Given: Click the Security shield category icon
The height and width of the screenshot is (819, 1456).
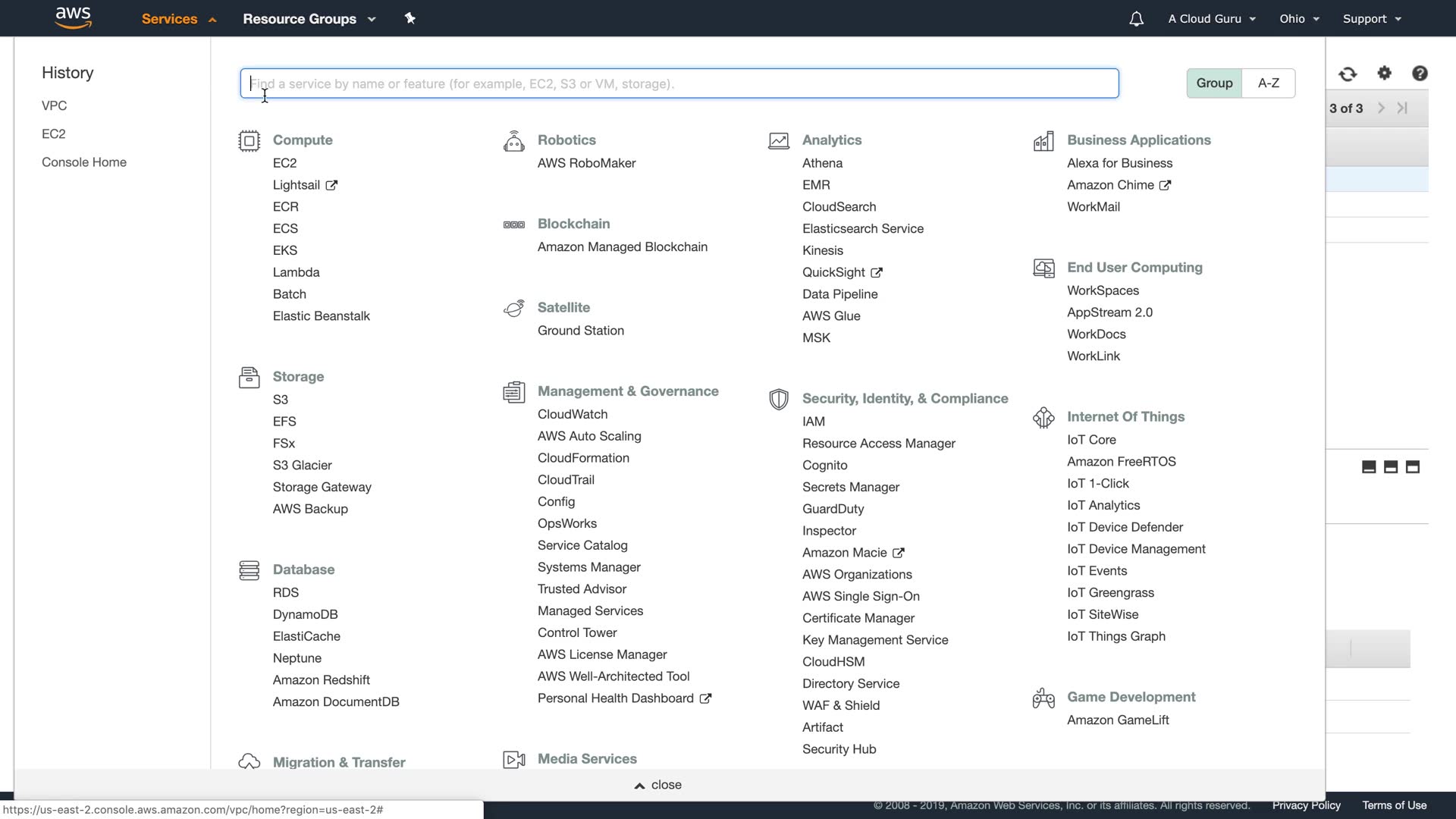Looking at the screenshot, I should coord(779,399).
